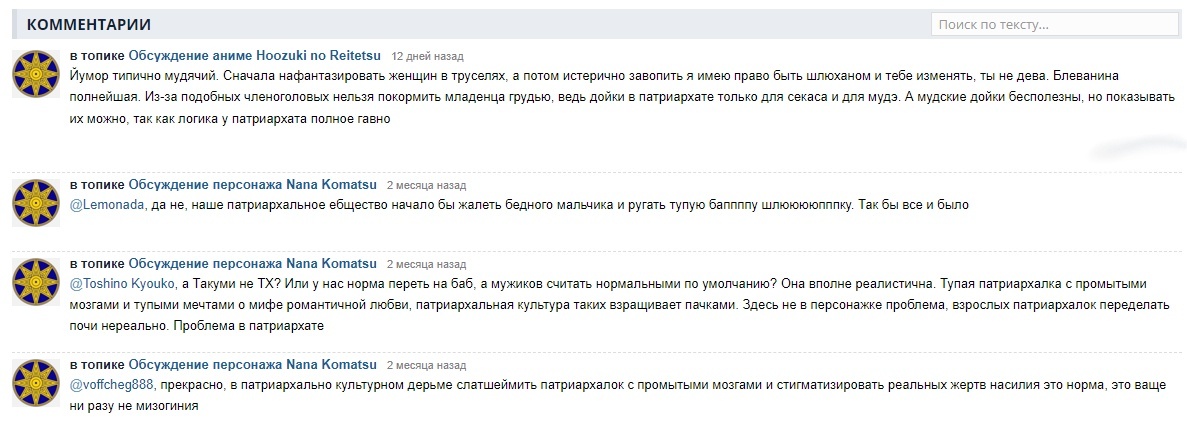Image resolution: width=1187 pixels, height=427 pixels.
Task: Click the timestamp on the @Toshino Kyouko comment
Action: click(x=426, y=264)
